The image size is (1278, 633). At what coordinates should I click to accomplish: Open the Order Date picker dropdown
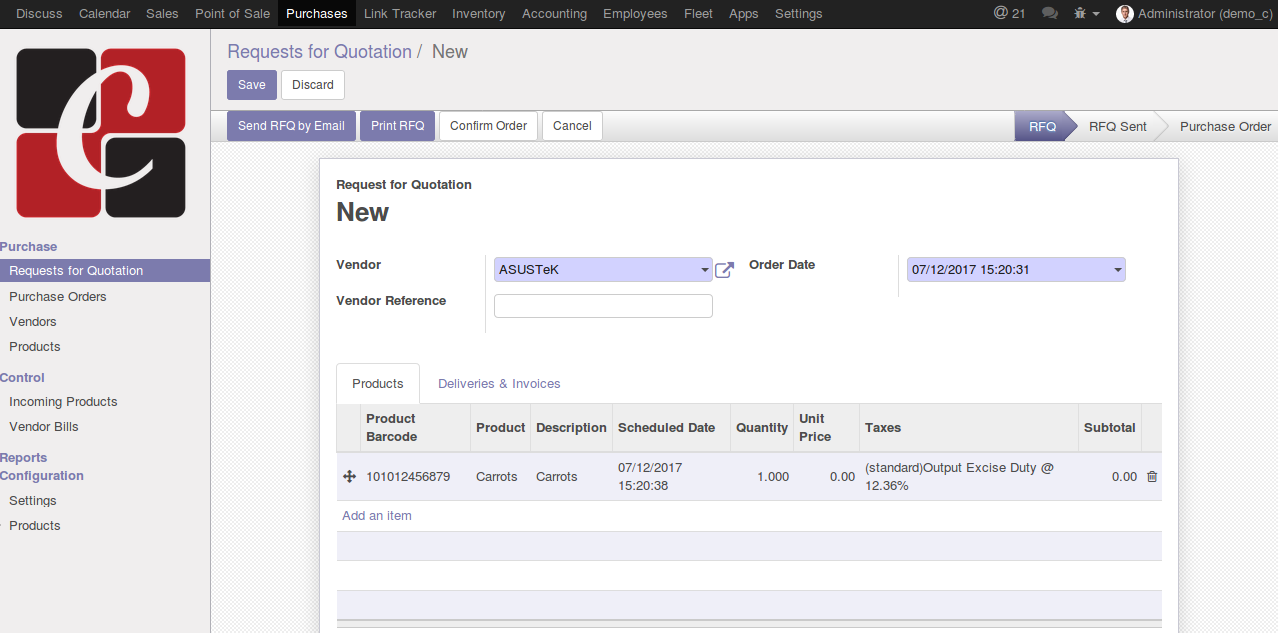tap(1117, 270)
